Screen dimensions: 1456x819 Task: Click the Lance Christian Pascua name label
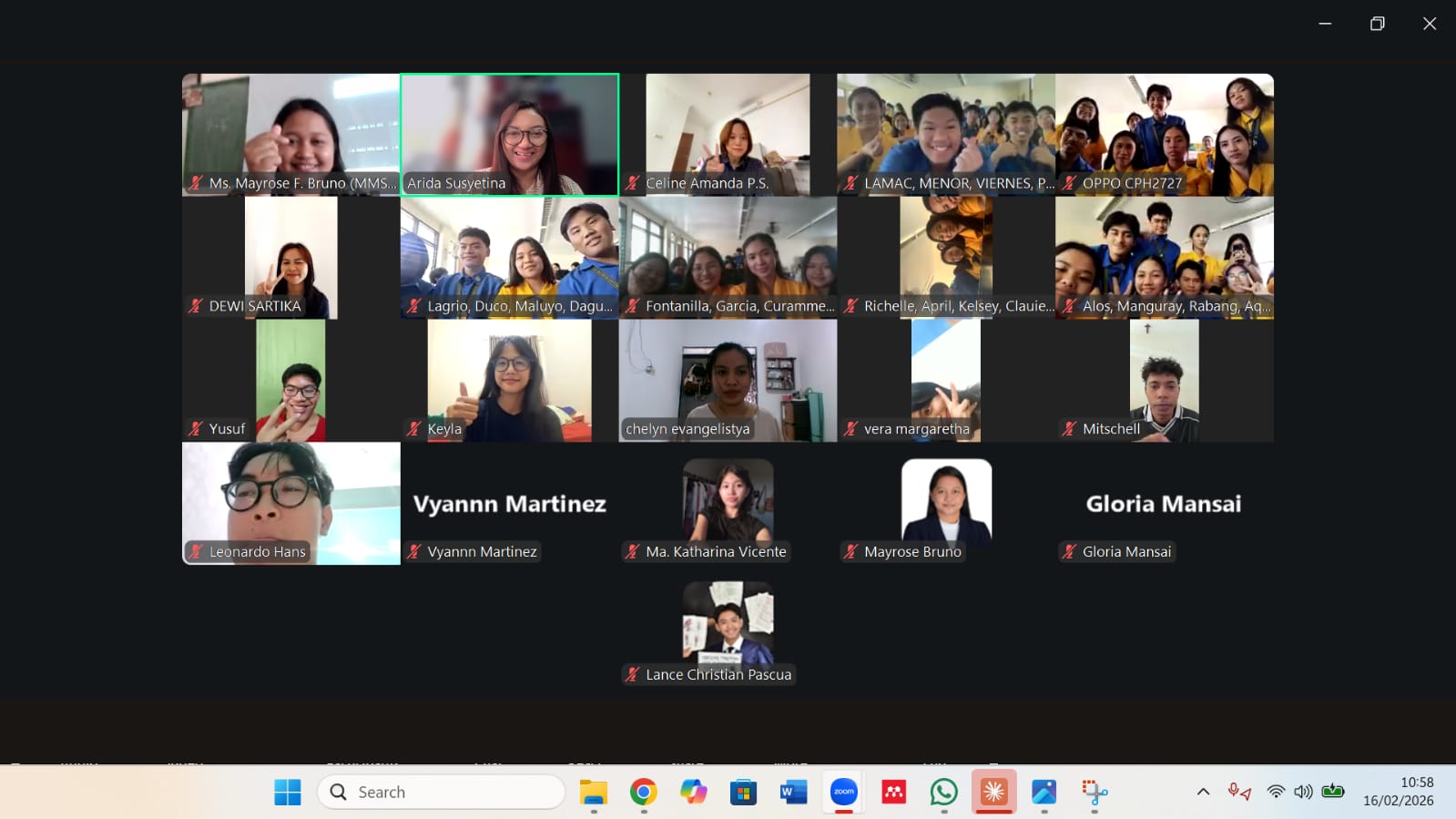tap(718, 674)
